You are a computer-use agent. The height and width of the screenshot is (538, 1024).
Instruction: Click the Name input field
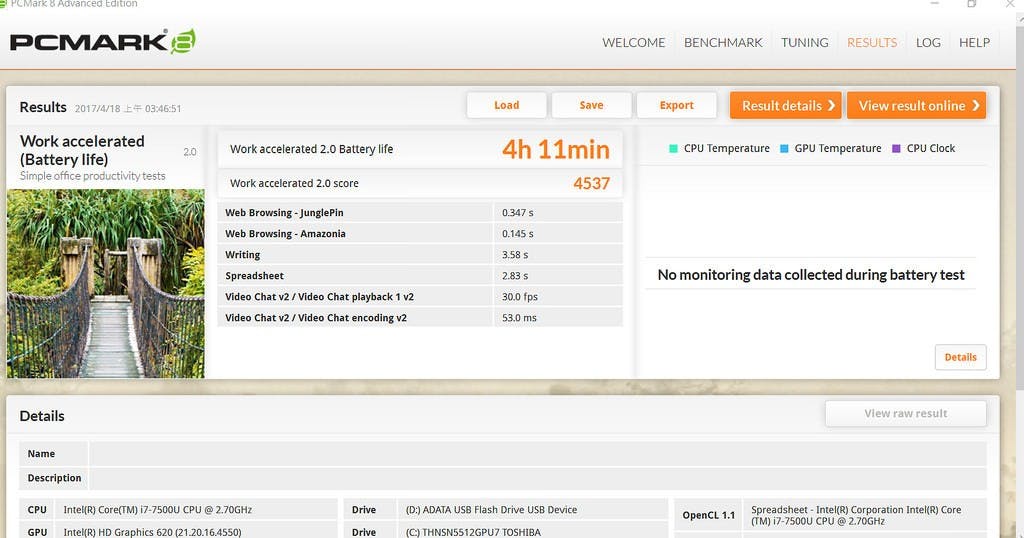tap(537, 454)
